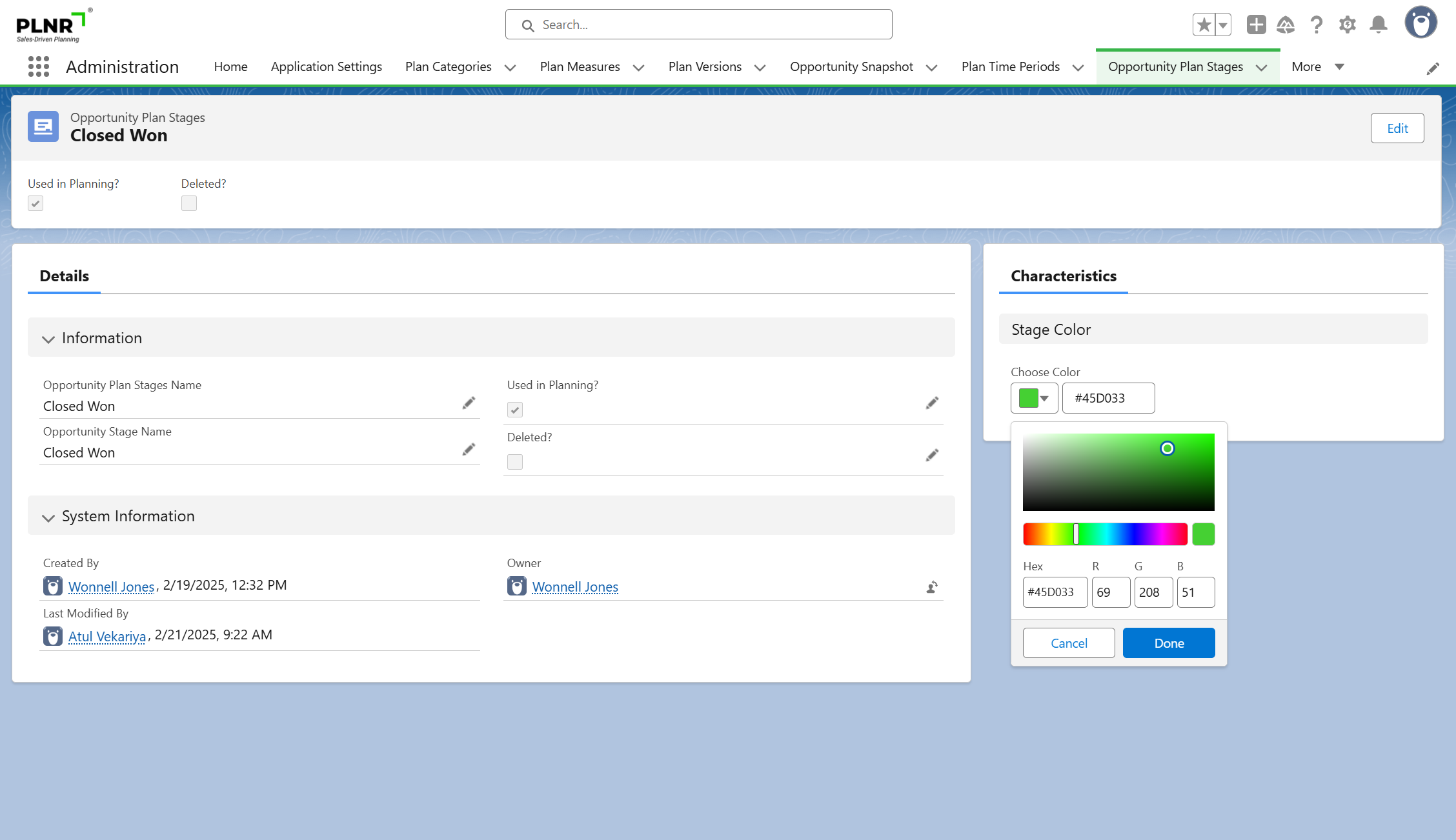Click the Done button in color picker
The image size is (1456, 840).
1169,643
